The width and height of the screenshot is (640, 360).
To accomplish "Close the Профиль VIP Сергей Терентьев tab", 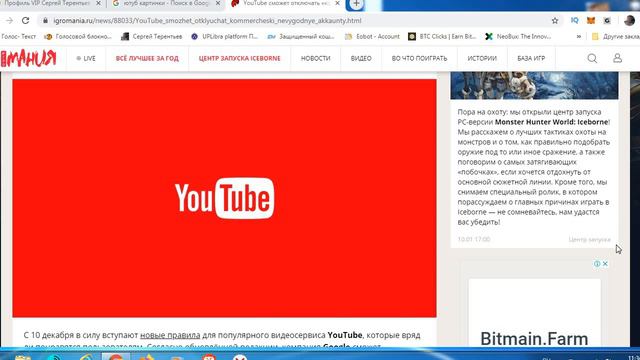I will (98, 3).
